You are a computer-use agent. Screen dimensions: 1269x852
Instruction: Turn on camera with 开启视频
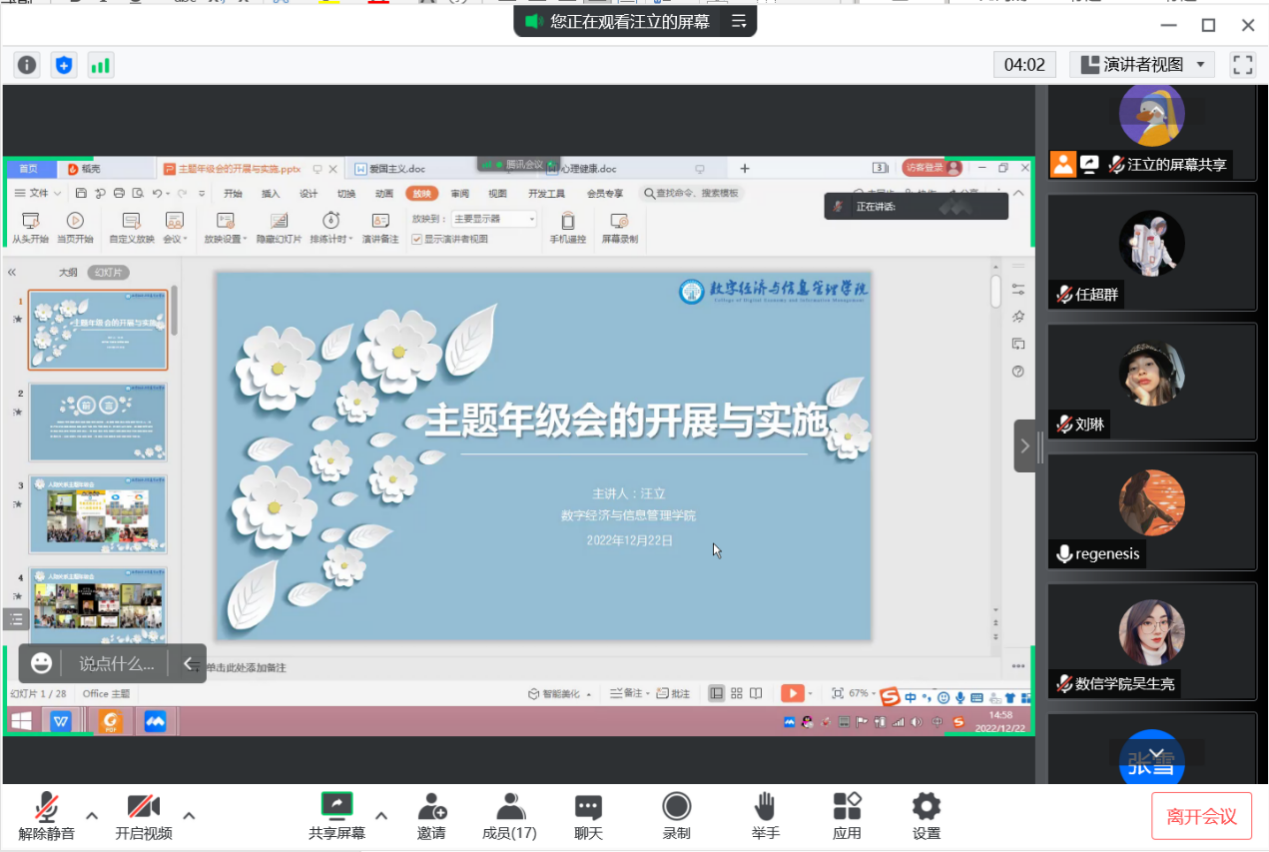(143, 815)
